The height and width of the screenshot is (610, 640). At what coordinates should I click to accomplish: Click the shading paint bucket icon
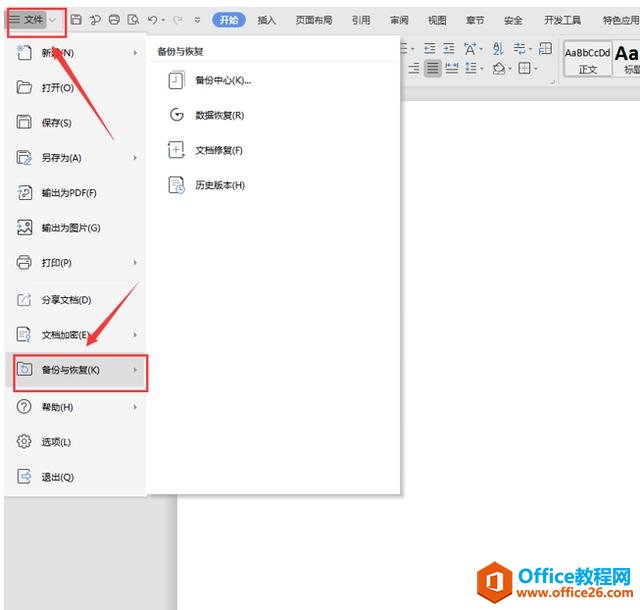(x=498, y=68)
